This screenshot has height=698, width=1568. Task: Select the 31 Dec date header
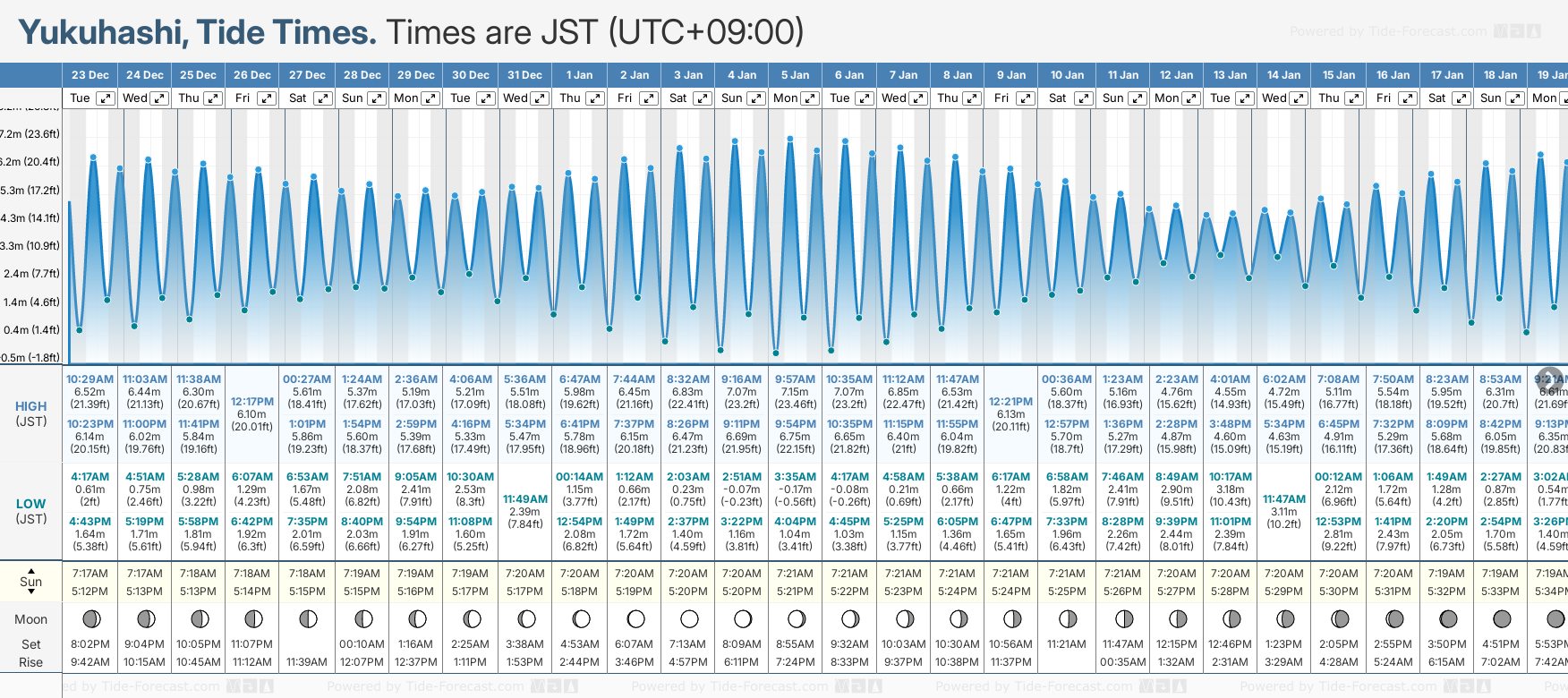tap(524, 75)
